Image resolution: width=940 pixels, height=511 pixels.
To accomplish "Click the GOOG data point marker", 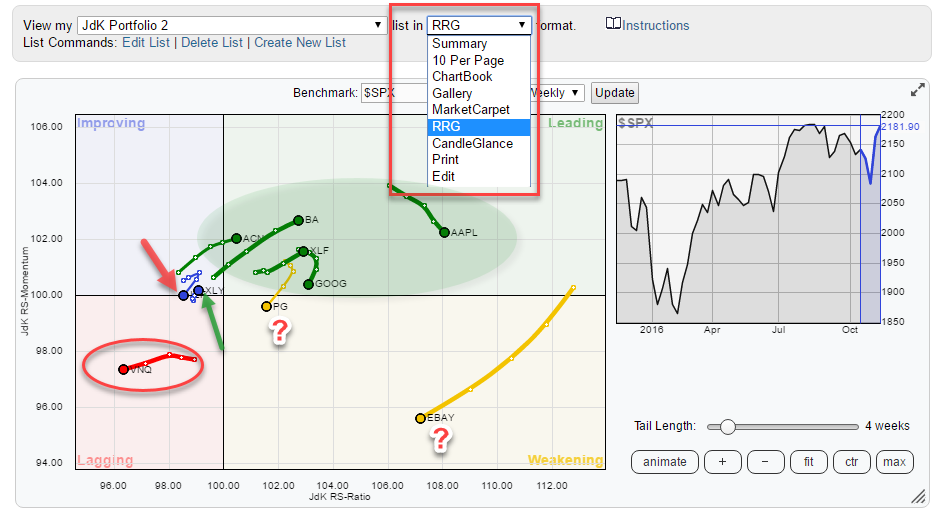I will (x=308, y=284).
